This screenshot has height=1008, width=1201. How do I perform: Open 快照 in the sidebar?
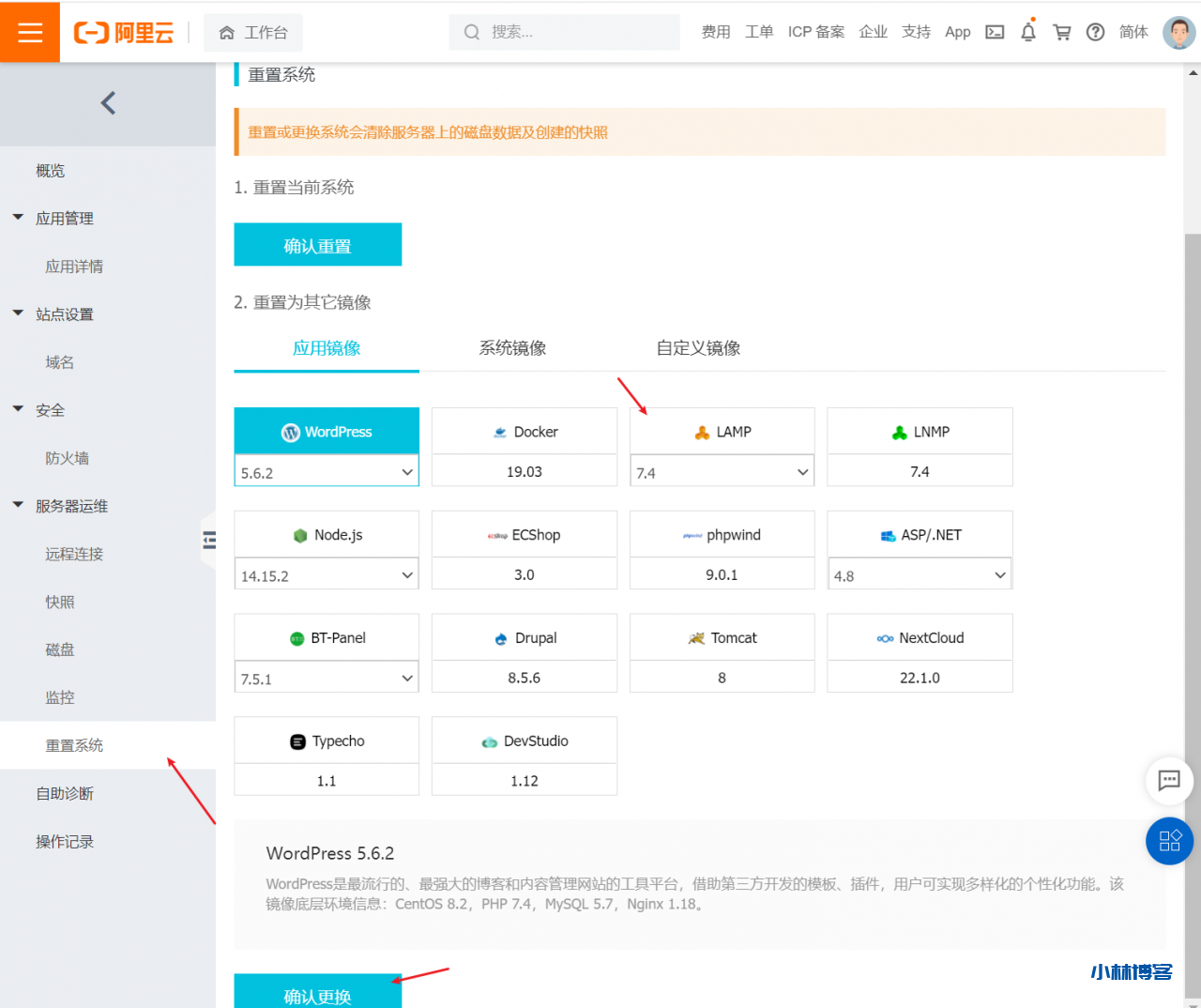[x=60, y=602]
